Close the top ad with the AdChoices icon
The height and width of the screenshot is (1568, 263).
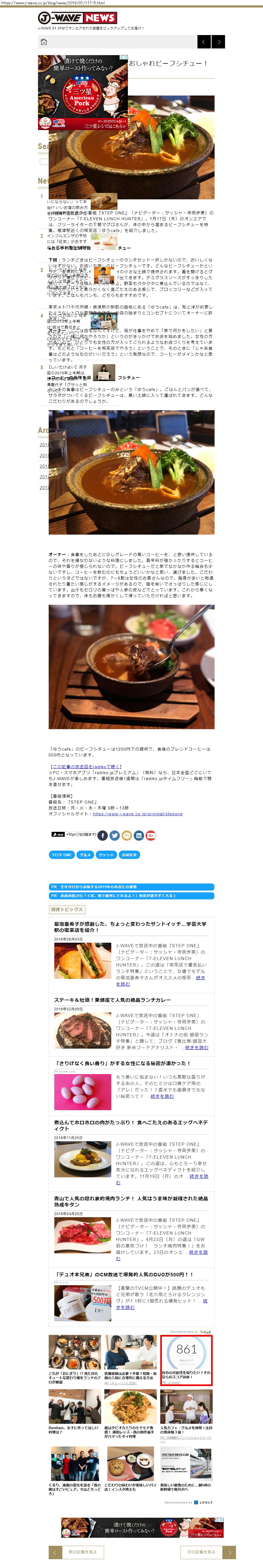pos(124,58)
